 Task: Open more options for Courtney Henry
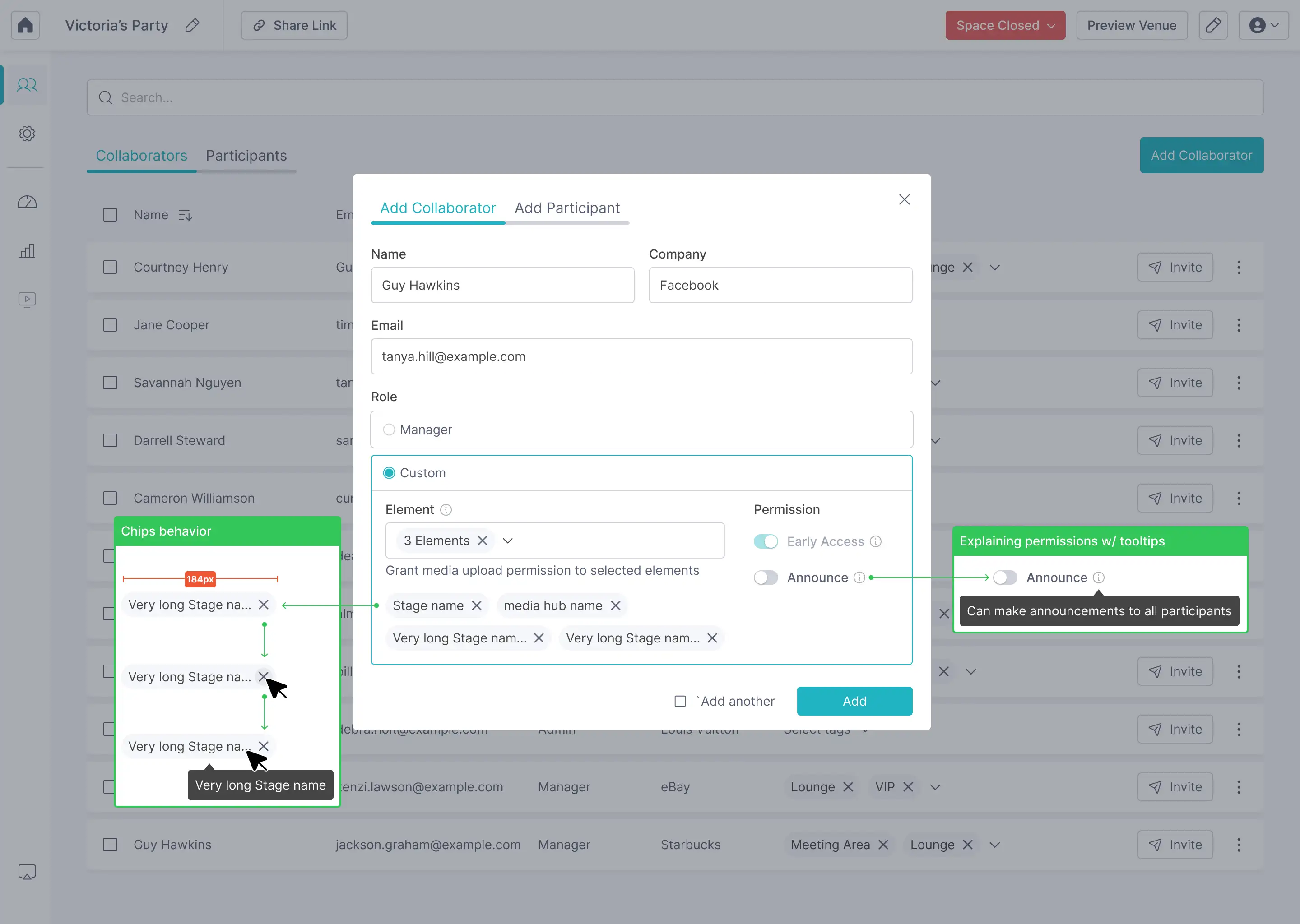click(x=1239, y=268)
